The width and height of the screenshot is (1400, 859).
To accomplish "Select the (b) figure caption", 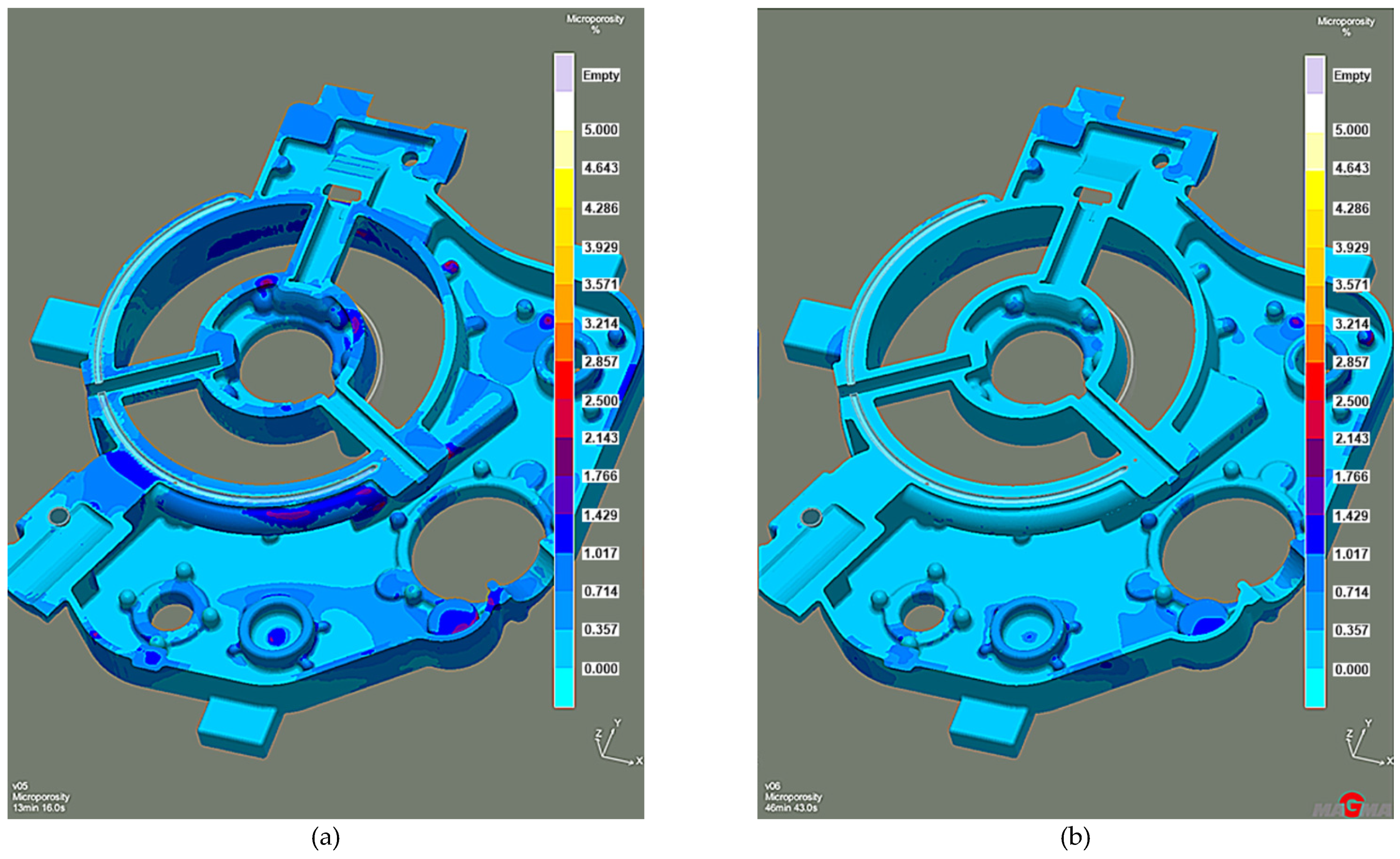I will click(x=1075, y=838).
